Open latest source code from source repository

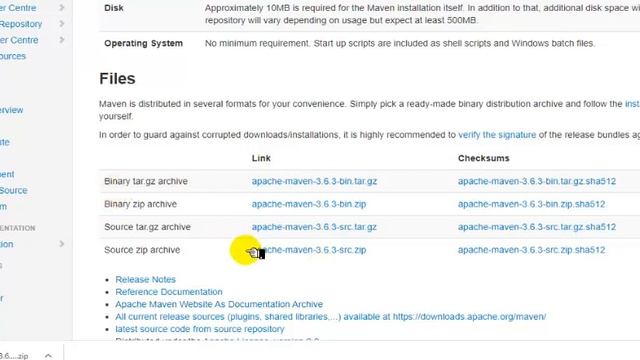pos(200,329)
